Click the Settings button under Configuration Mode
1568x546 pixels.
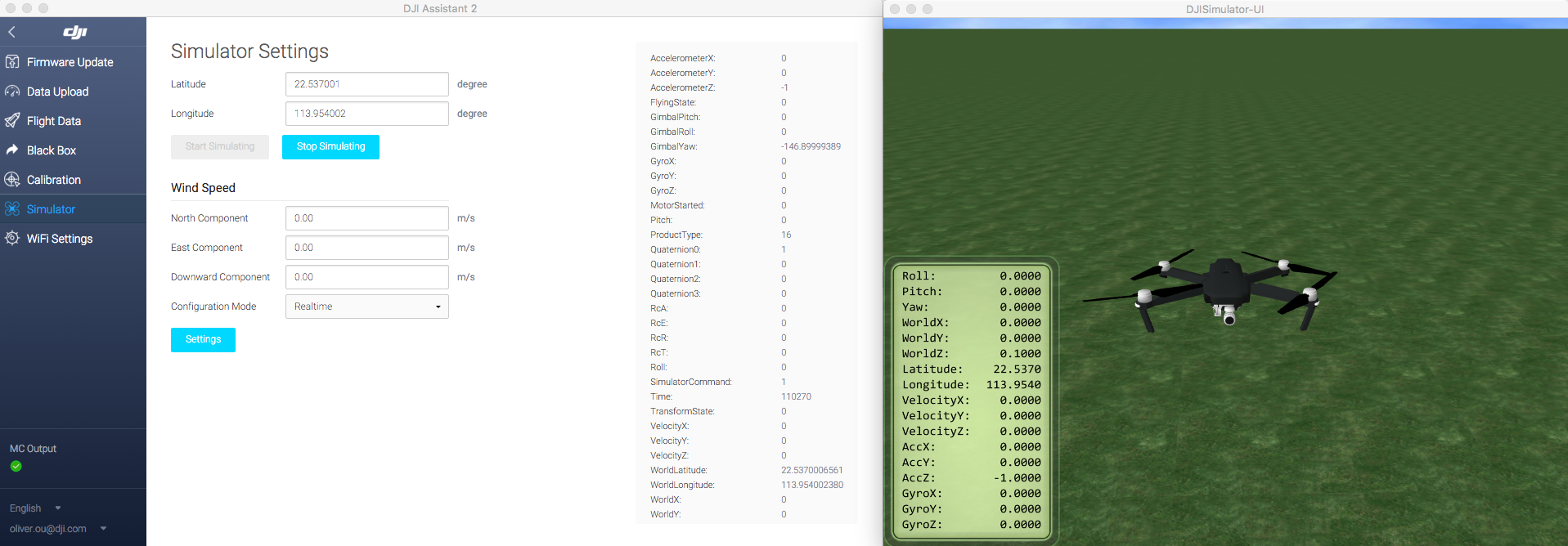203,340
